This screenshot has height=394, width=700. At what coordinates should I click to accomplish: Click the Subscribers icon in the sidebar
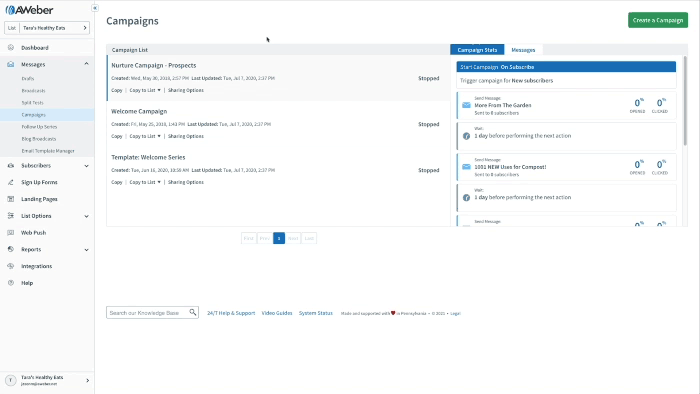pyautogui.click(x=11, y=166)
